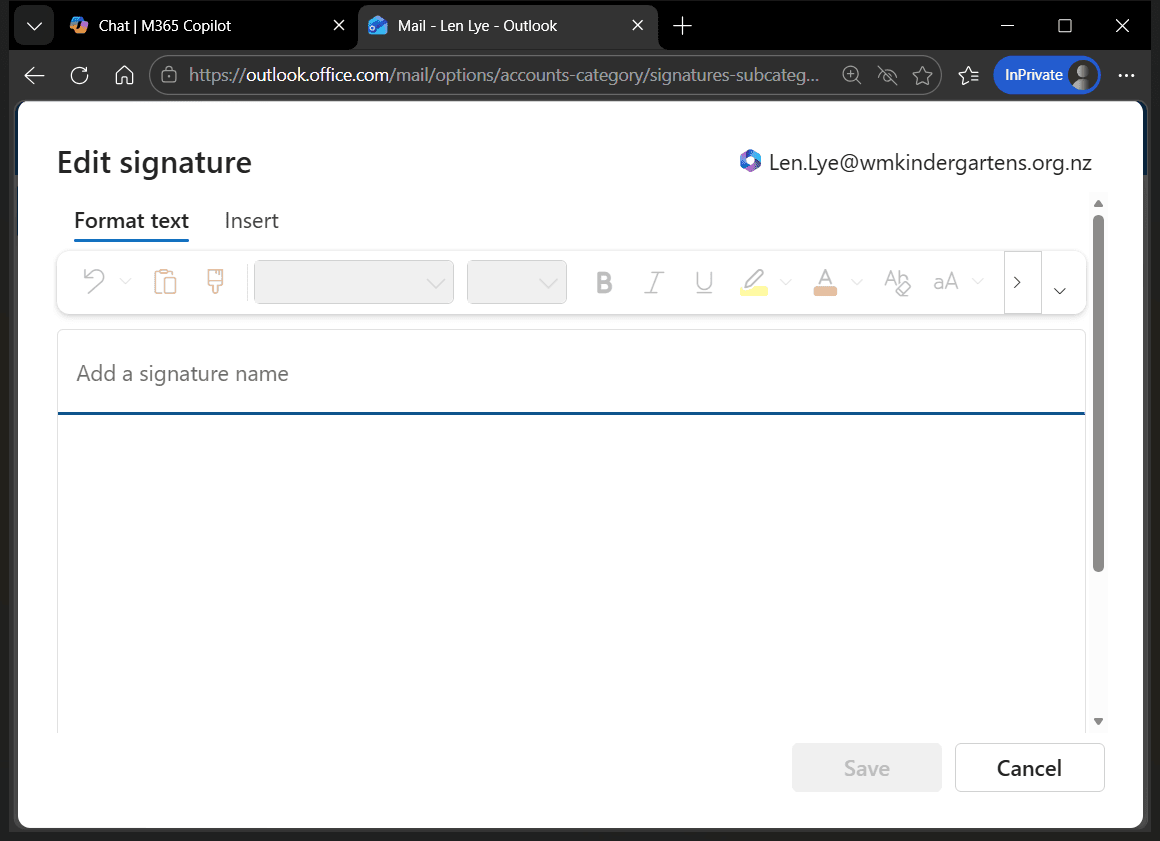Open the tab search dropdown in title bar

click(34, 27)
